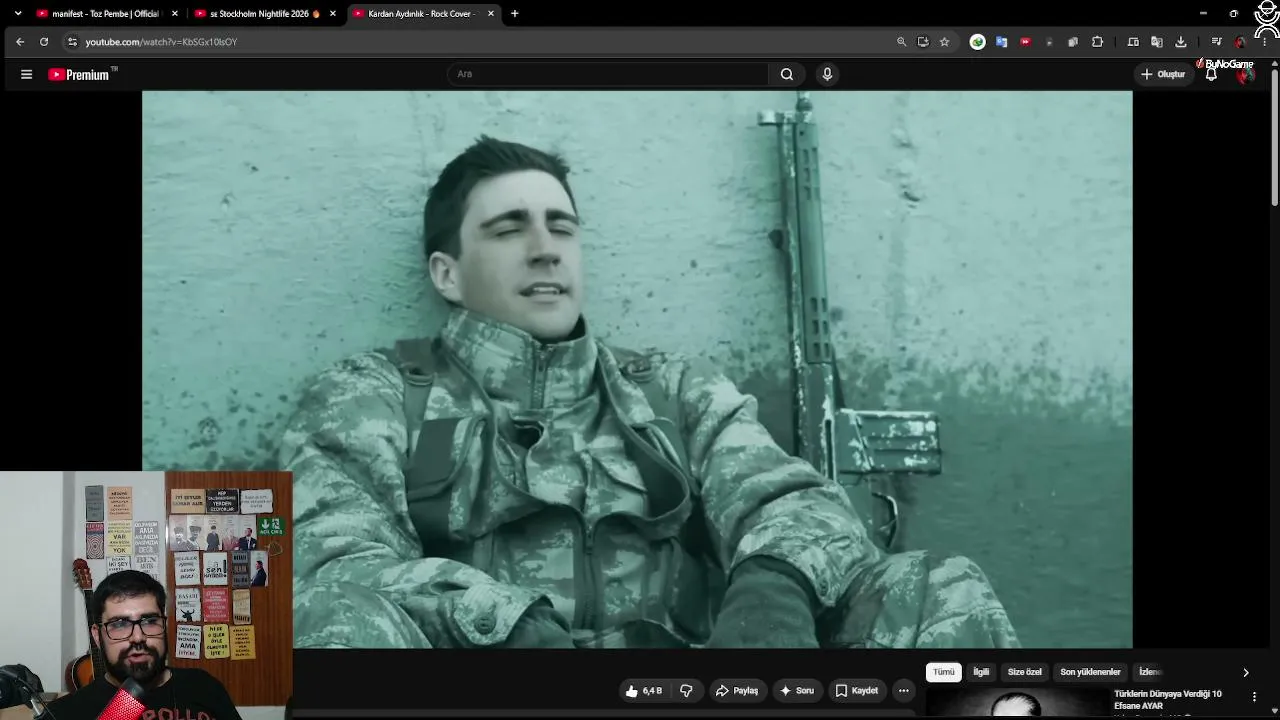Expand the tab search dropdown arrow
Screen dimensions: 1280x720
[17, 14]
